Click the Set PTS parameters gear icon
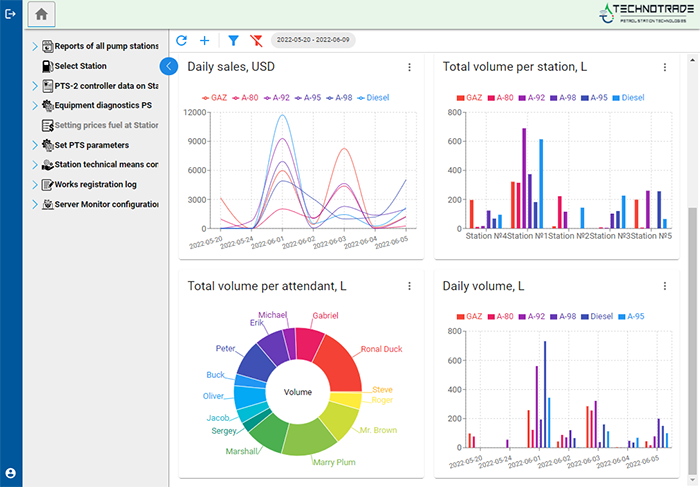 pyautogui.click(x=47, y=145)
